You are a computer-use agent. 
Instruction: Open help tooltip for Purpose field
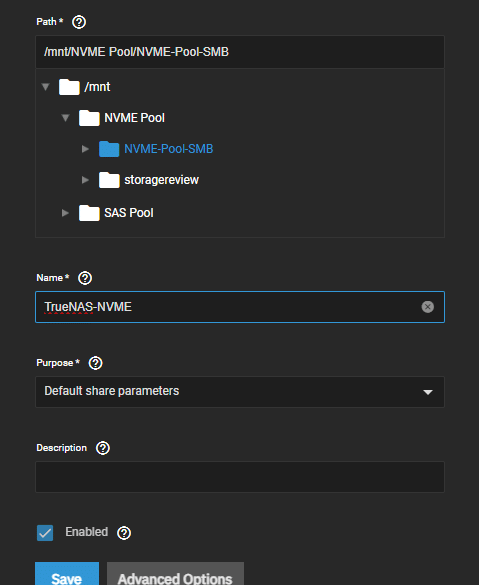point(95,363)
